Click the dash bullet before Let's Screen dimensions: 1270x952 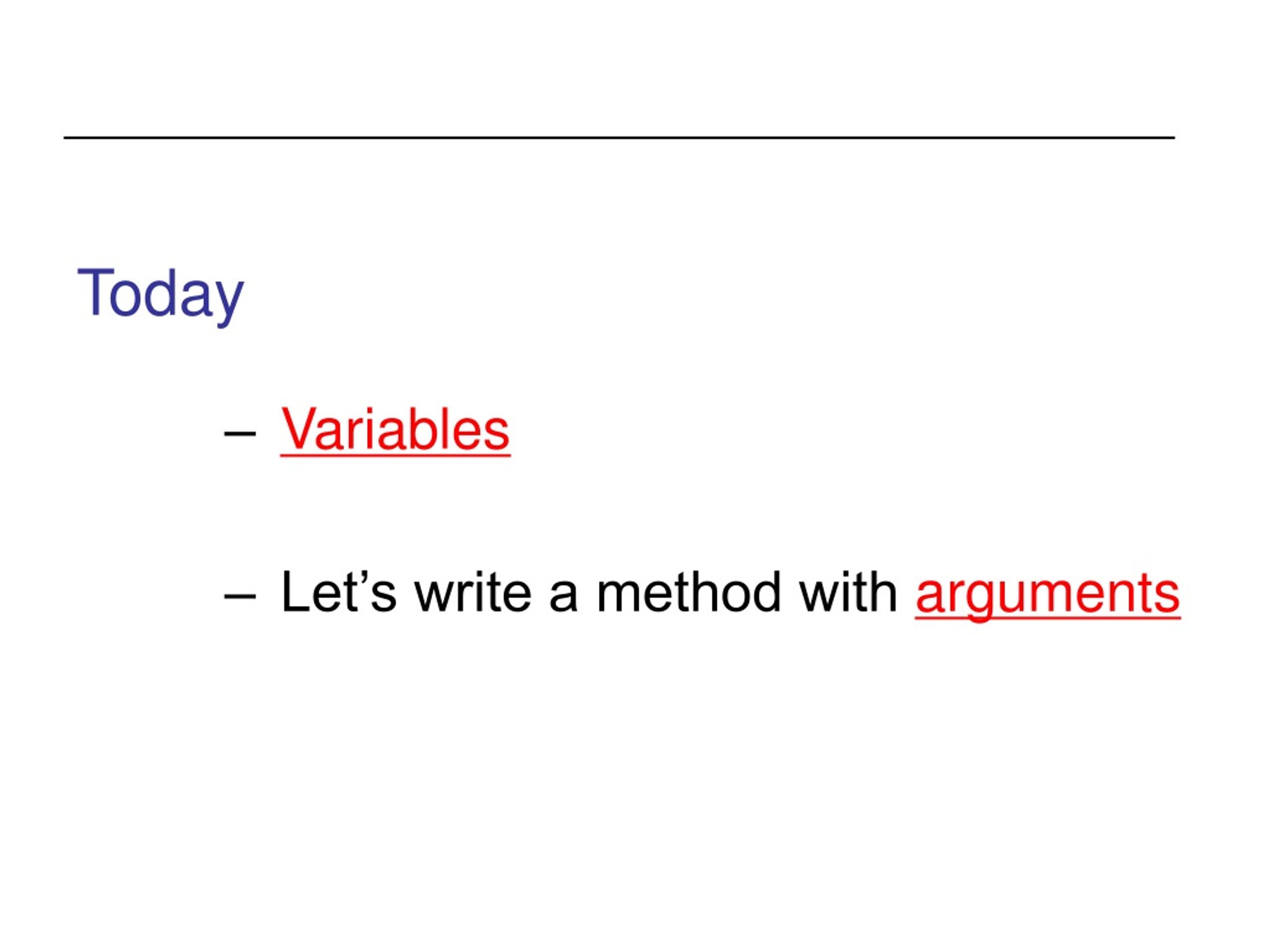pos(240,597)
